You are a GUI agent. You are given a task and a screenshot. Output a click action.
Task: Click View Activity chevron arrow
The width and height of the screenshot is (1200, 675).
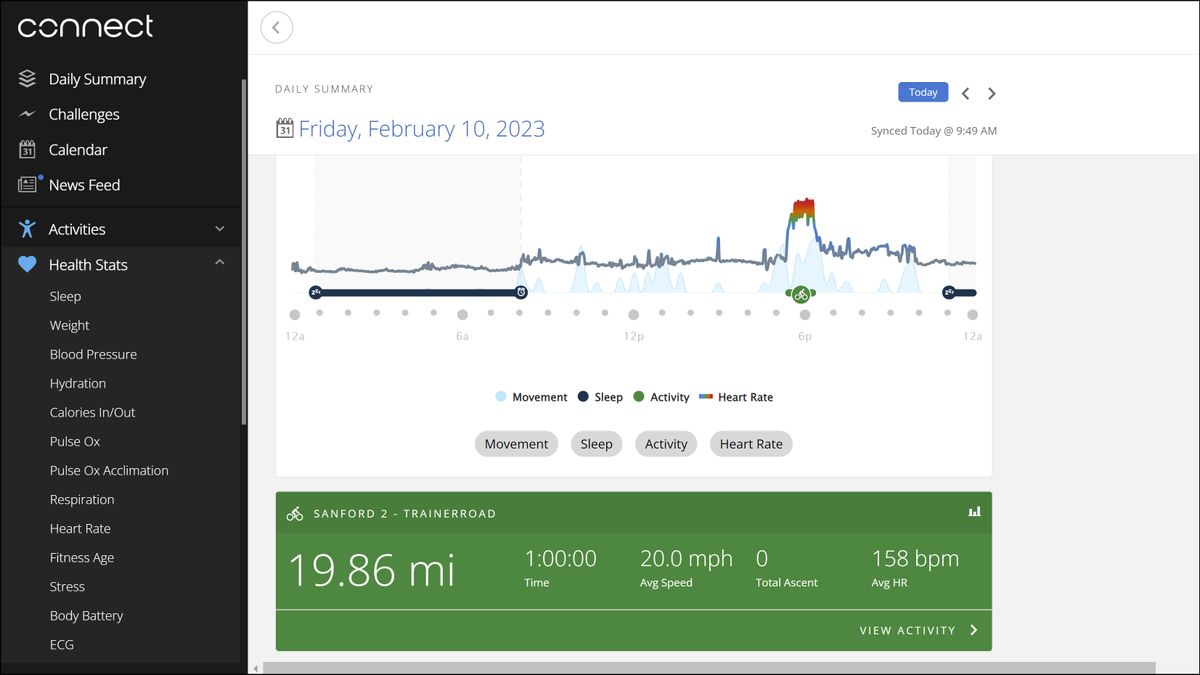pyautogui.click(x=974, y=631)
